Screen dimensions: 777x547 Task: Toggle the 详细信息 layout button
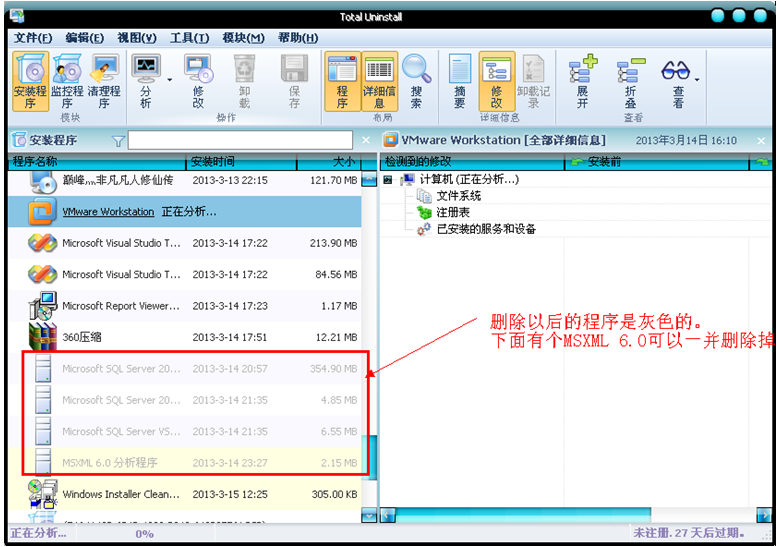coord(380,81)
